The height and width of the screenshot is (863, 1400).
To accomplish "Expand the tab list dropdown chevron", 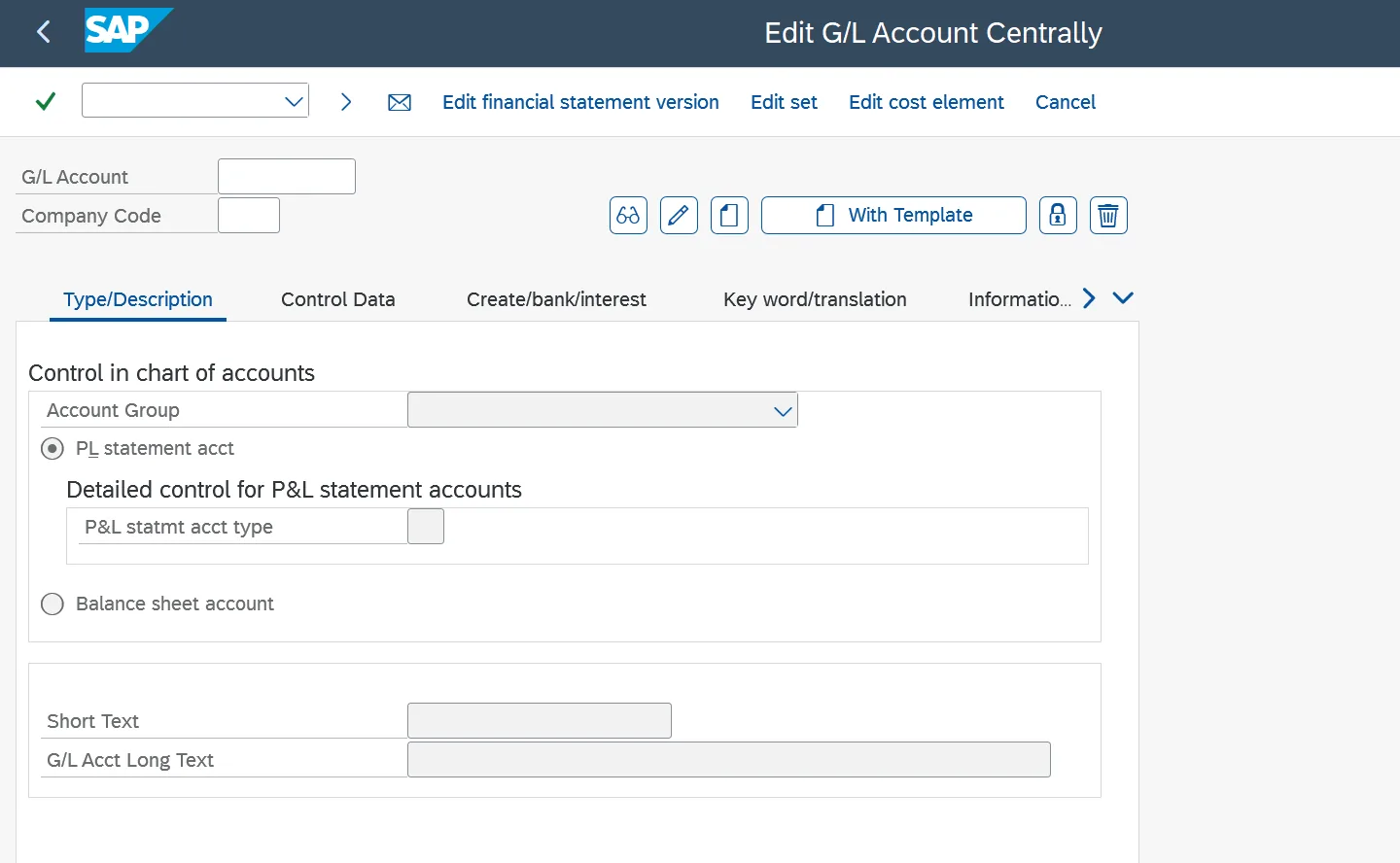I will pos(1123,298).
